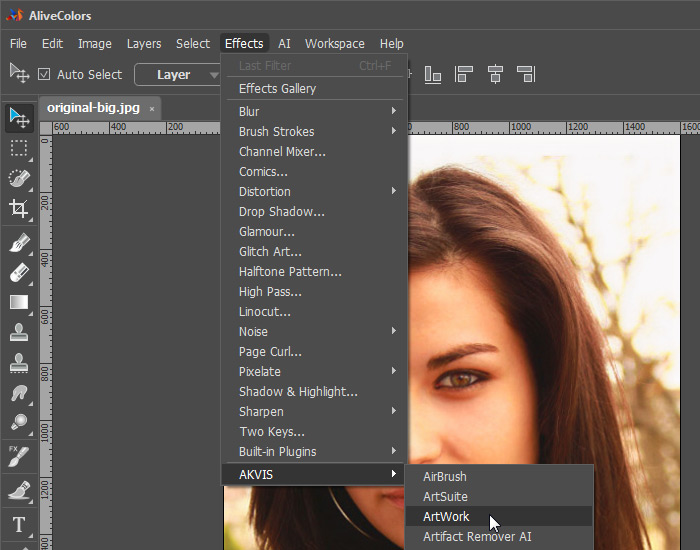
Task: Select the Color Brush tool
Action: 19,243
